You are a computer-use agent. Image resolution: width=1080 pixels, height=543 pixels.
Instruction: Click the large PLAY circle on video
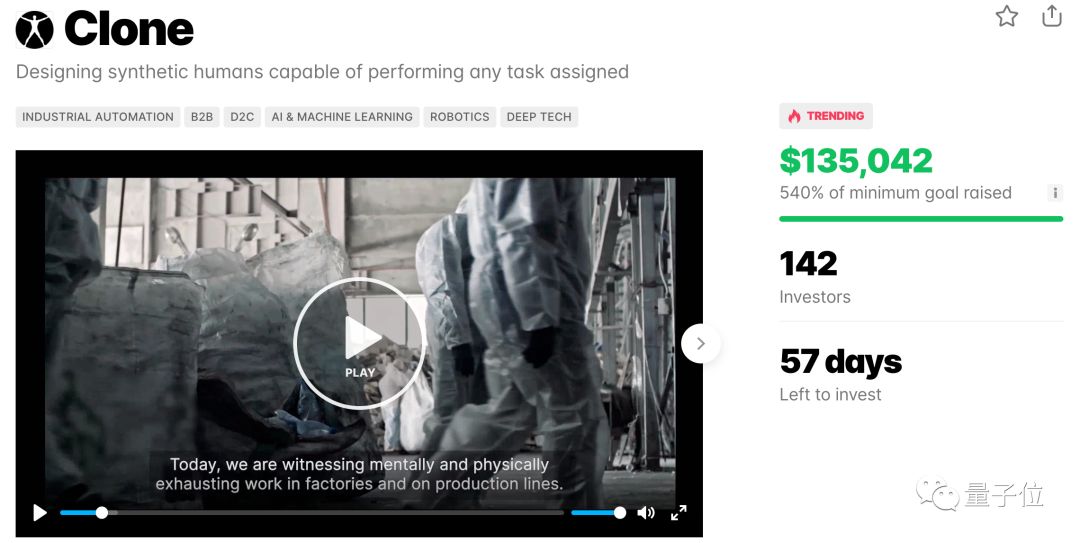pos(360,343)
